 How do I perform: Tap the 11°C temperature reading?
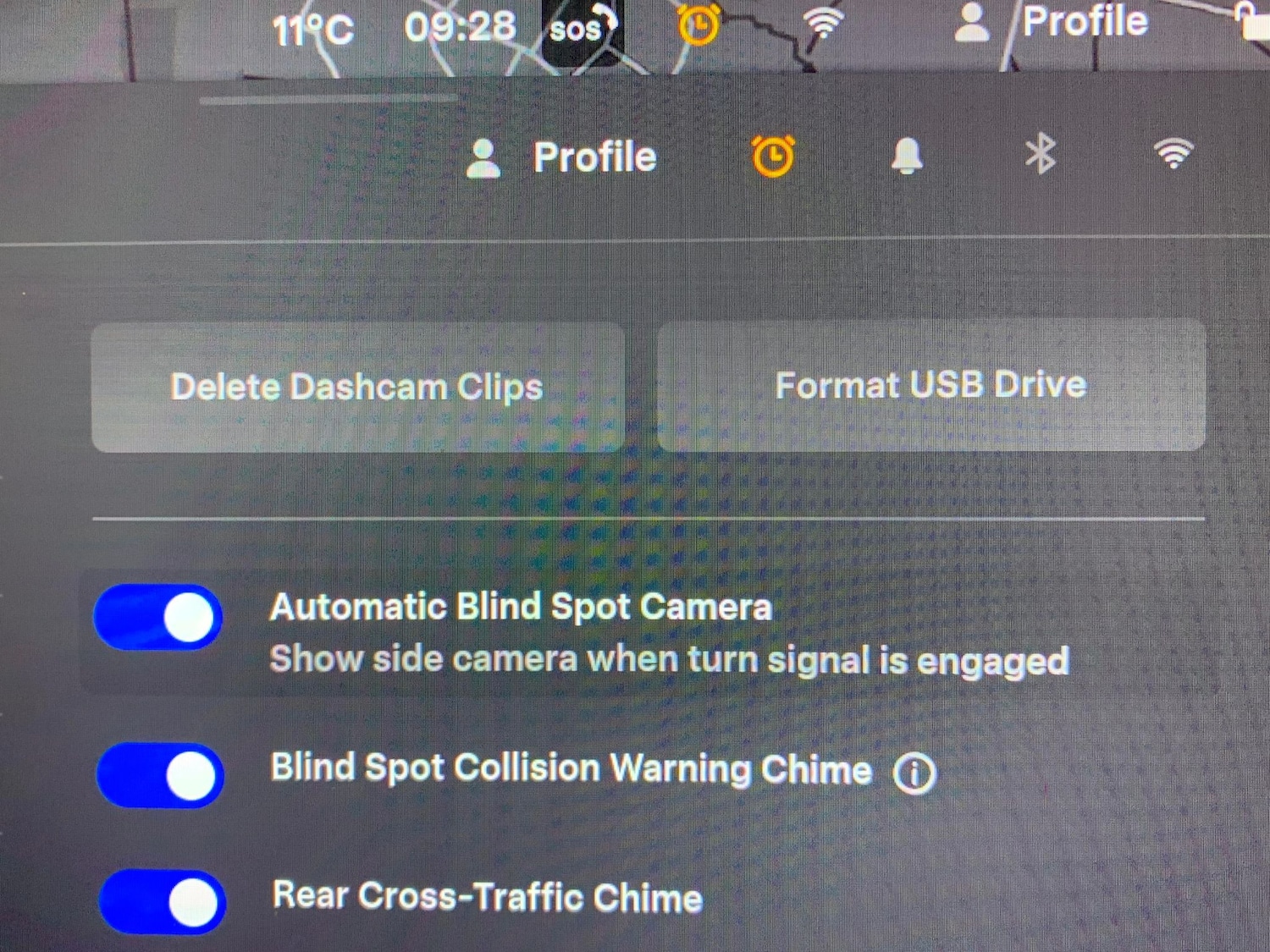(312, 31)
